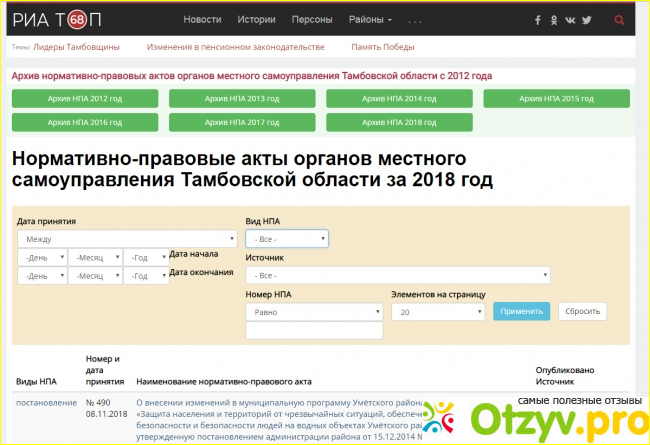Expand the Источник dropdown
This screenshot has height=445, width=650.
pyautogui.click(x=397, y=275)
